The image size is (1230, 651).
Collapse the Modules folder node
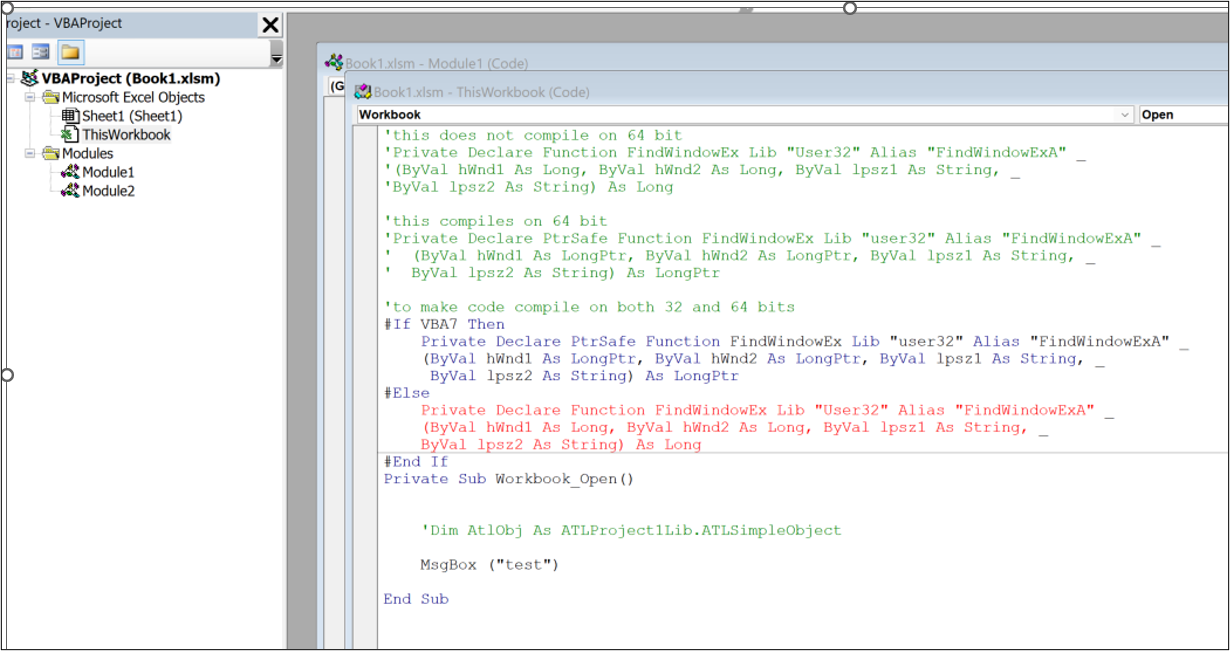31,153
